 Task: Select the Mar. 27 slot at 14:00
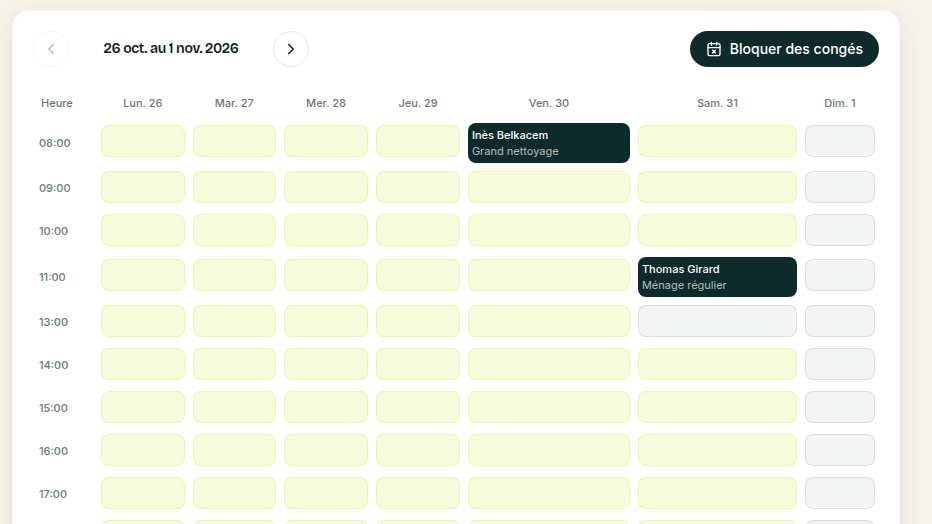coord(234,364)
